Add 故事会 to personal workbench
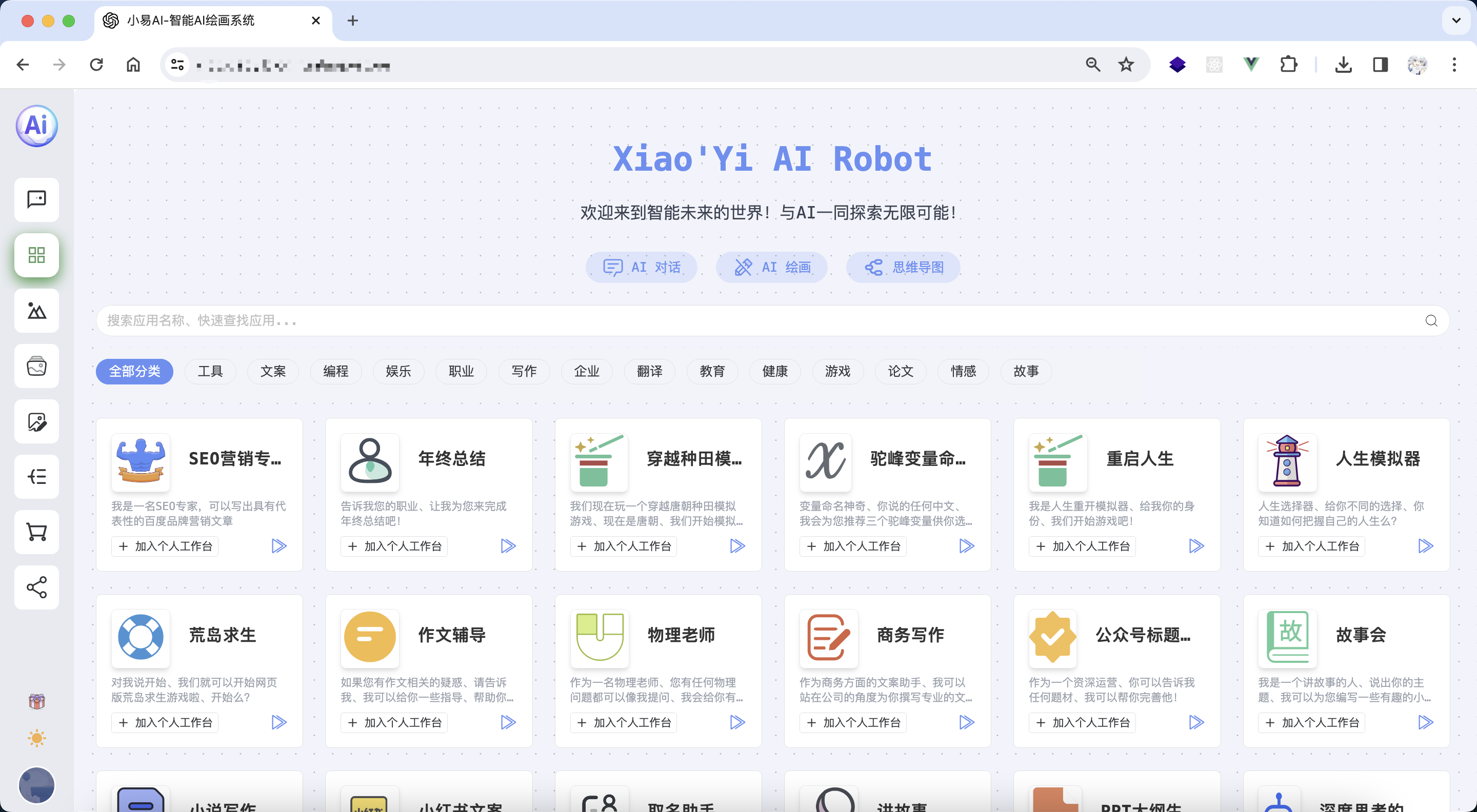Screen dimensions: 1477x812 click(x=1312, y=723)
